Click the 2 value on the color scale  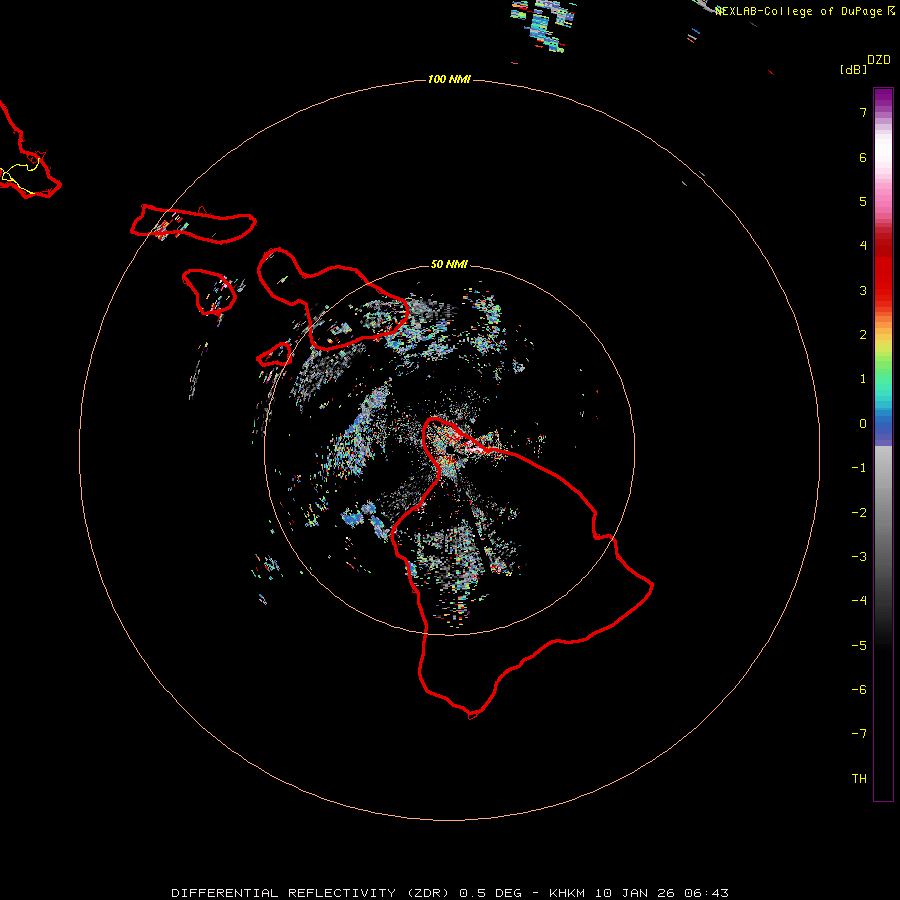[863, 335]
